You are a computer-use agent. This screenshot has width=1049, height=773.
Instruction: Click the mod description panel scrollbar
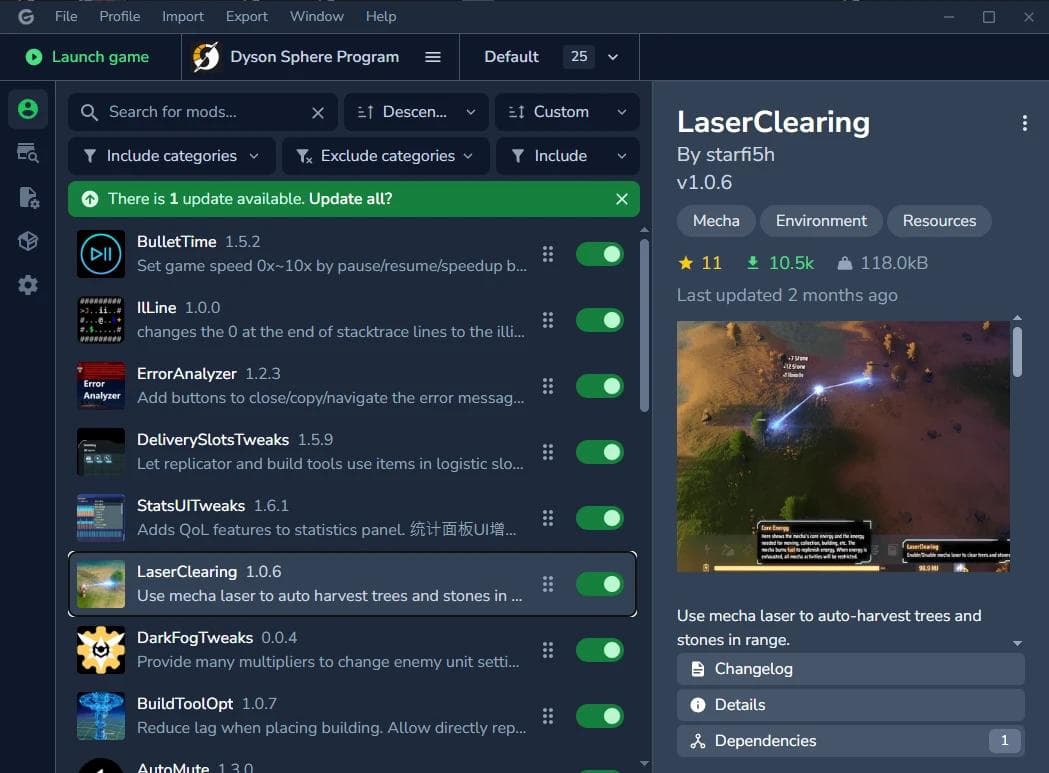pos(1018,351)
